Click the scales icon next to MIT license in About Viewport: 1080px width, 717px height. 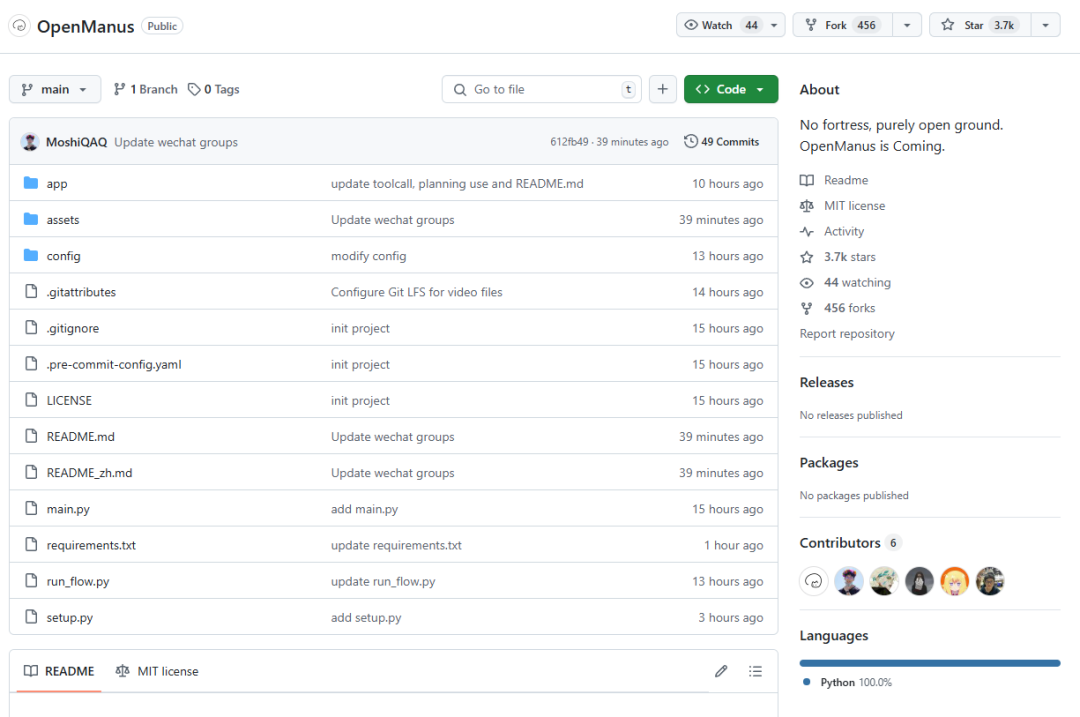tap(807, 206)
